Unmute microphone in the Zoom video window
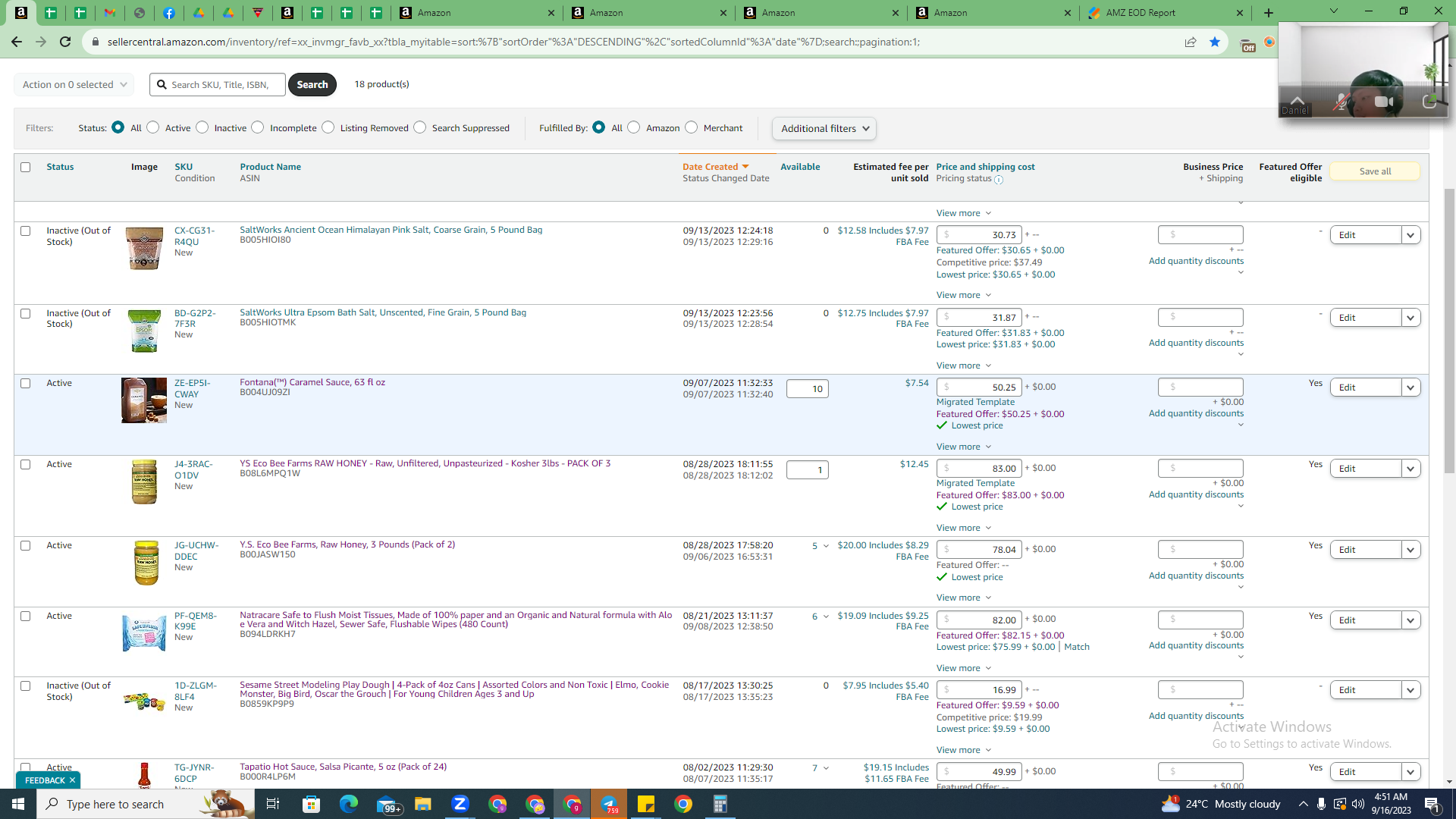This screenshot has height=819, width=1456. click(1341, 102)
